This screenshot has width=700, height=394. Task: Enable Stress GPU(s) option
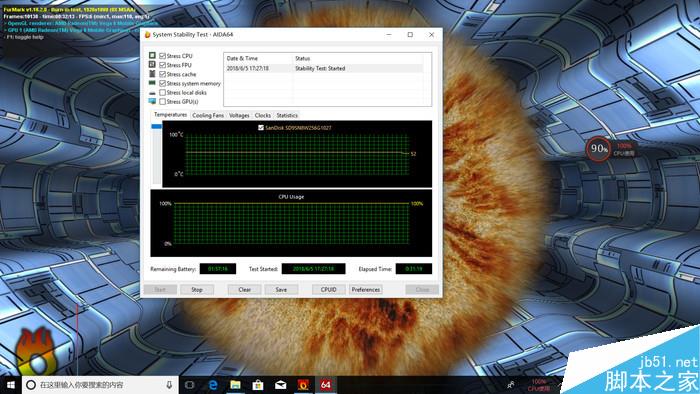(162, 102)
